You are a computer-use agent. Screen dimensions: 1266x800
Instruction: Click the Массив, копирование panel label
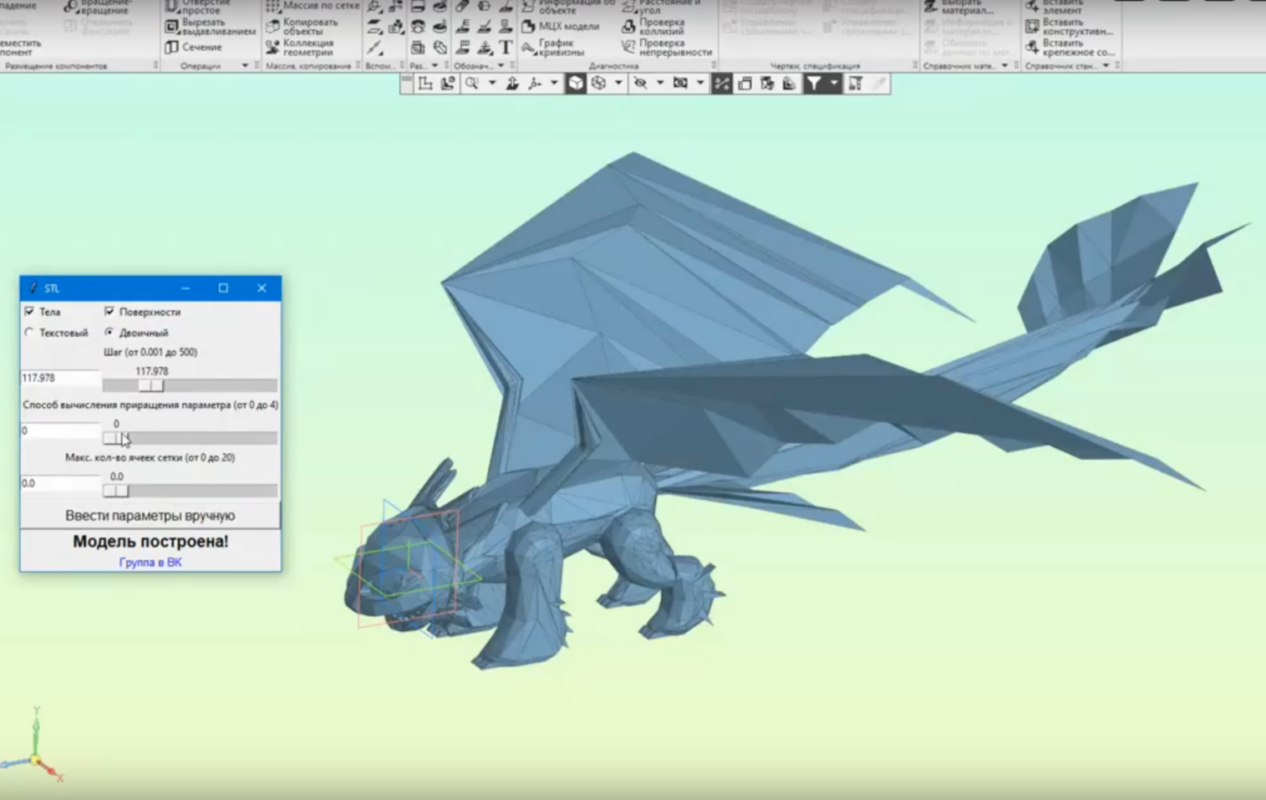(309, 65)
